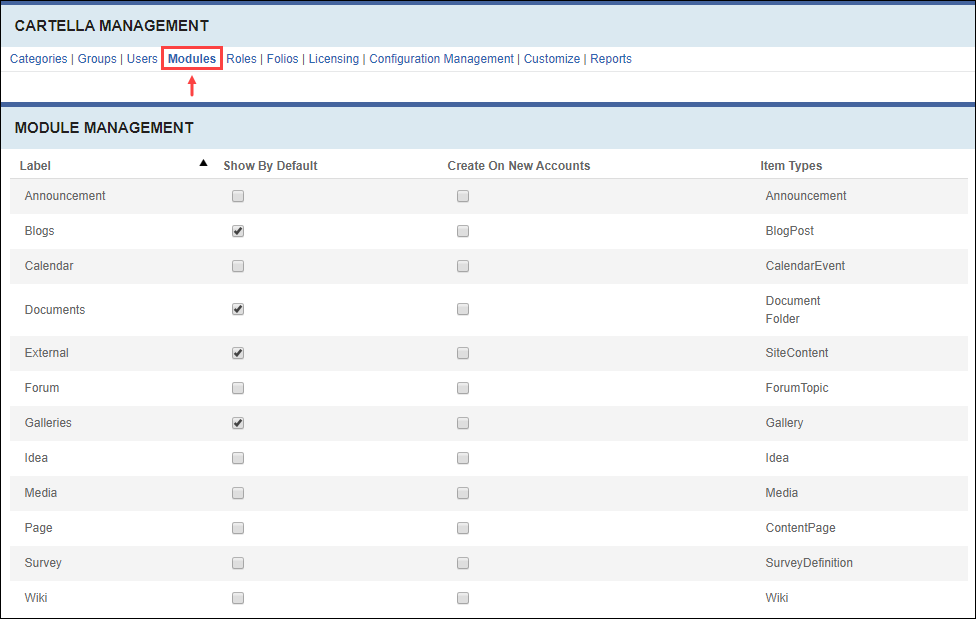The image size is (976, 619).
Task: Select the Modules link
Action: coord(192,59)
